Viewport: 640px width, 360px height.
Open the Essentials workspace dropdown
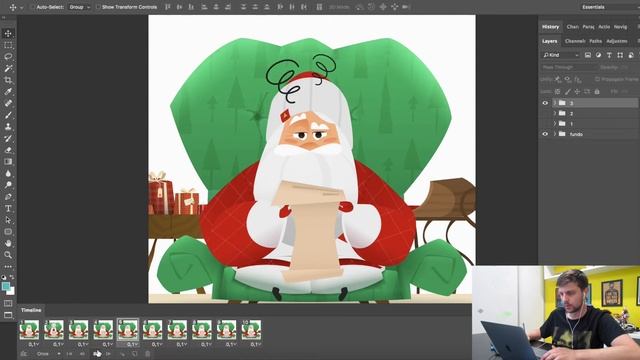610,7
